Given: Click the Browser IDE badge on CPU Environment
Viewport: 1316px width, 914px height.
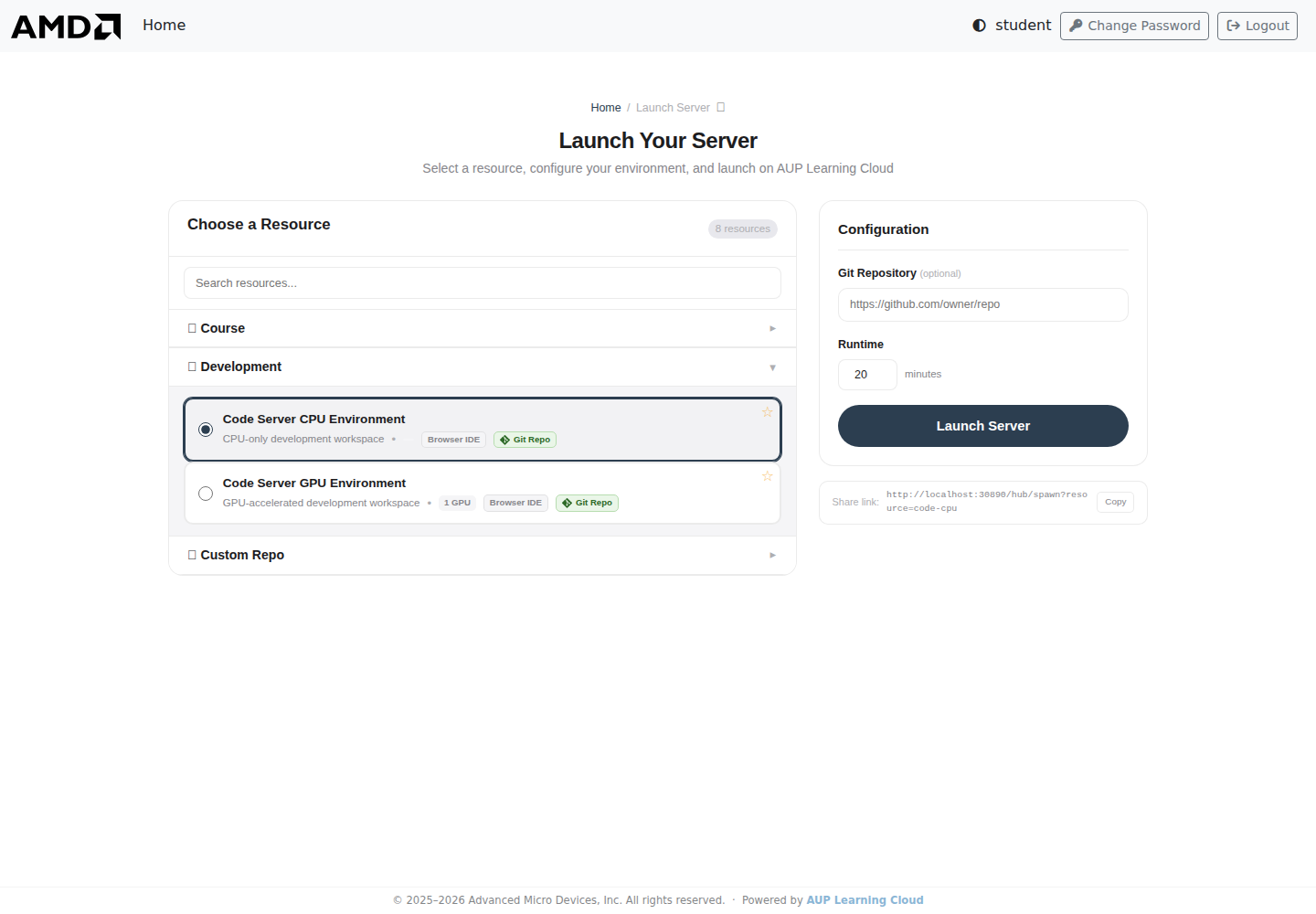Looking at the screenshot, I should pos(453,440).
